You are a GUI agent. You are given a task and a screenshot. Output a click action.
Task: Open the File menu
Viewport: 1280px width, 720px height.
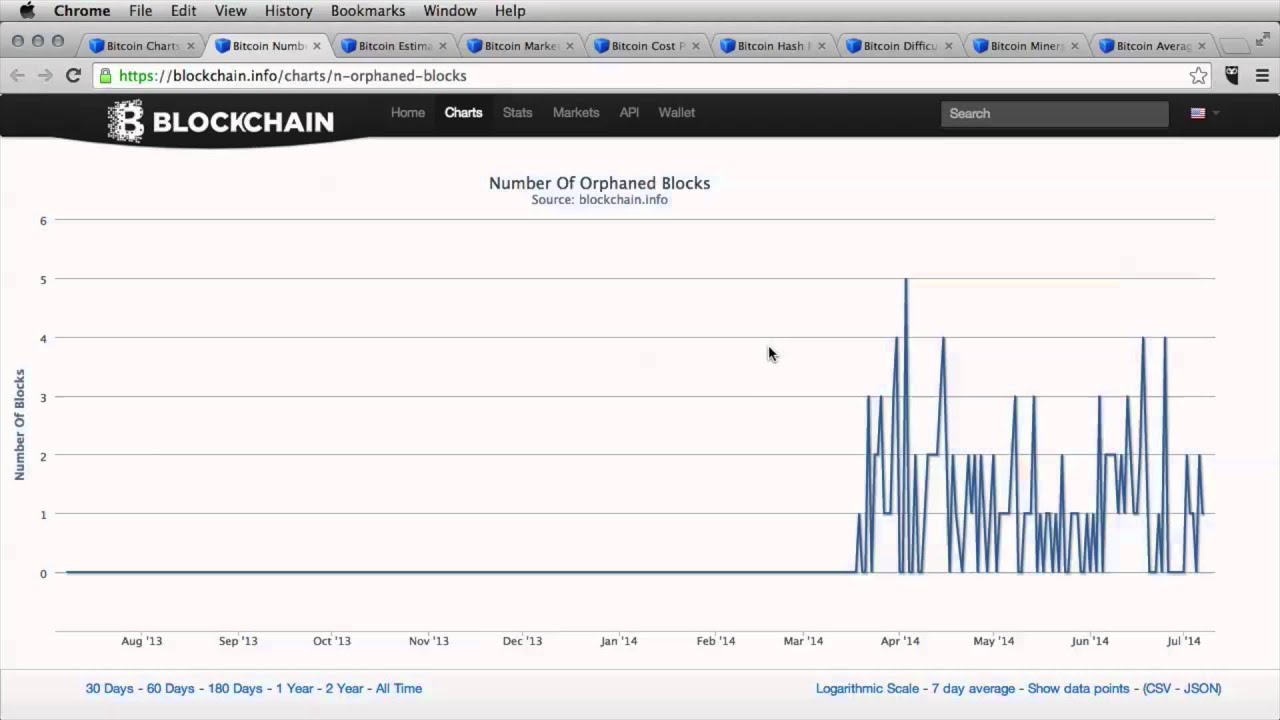[140, 11]
